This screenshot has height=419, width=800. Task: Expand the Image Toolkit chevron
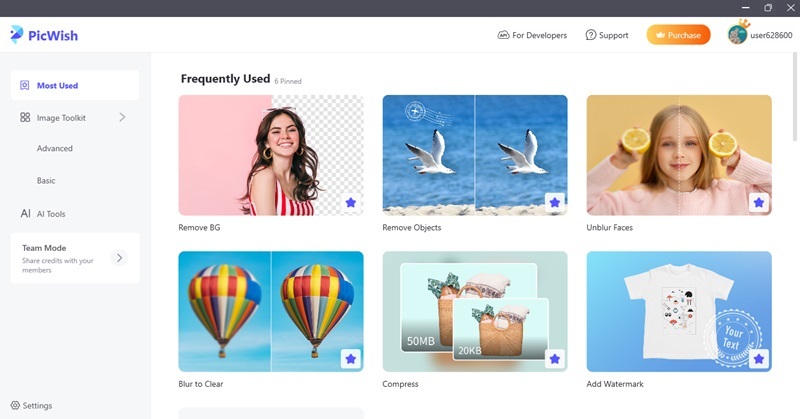click(122, 117)
